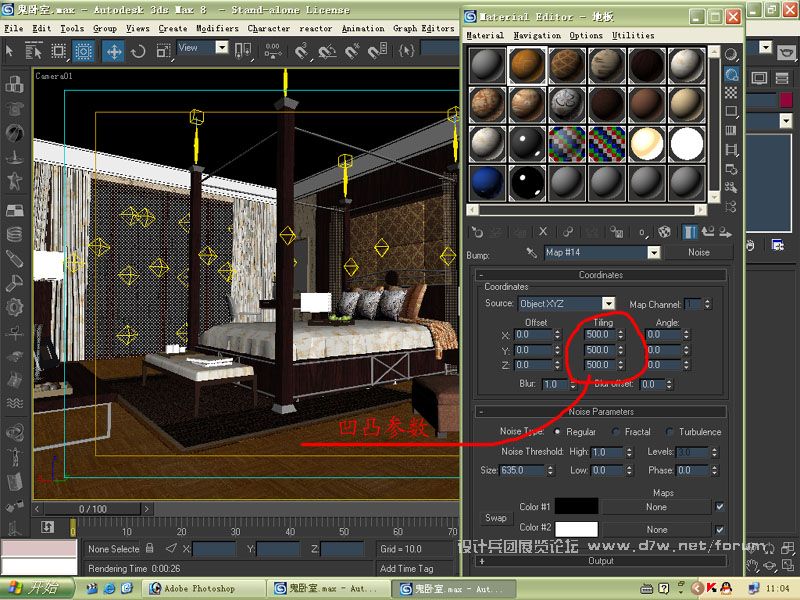Open the Material menu in Material Editor
The height and width of the screenshot is (600, 800).
click(x=485, y=35)
